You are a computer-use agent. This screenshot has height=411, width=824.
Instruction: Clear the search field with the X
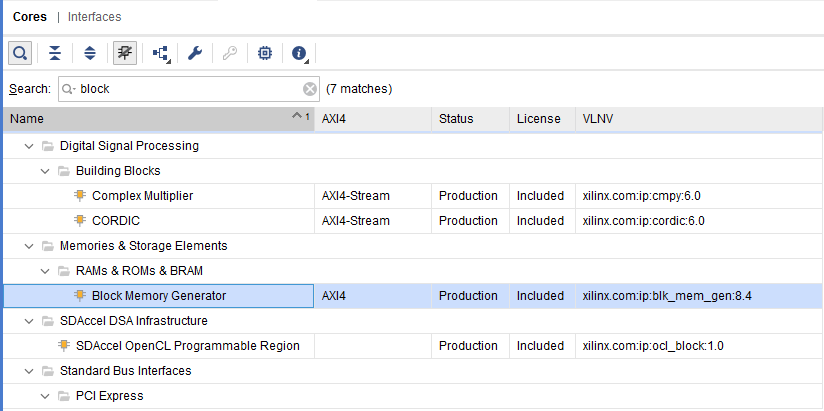click(310, 89)
